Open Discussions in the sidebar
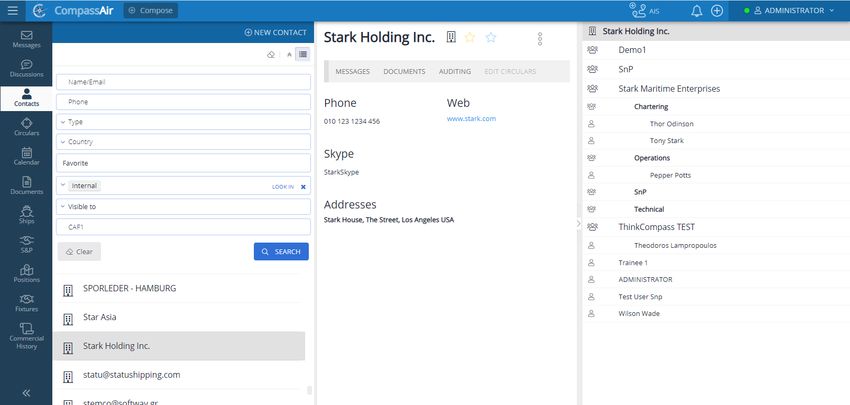850x405 pixels. pos(26,69)
